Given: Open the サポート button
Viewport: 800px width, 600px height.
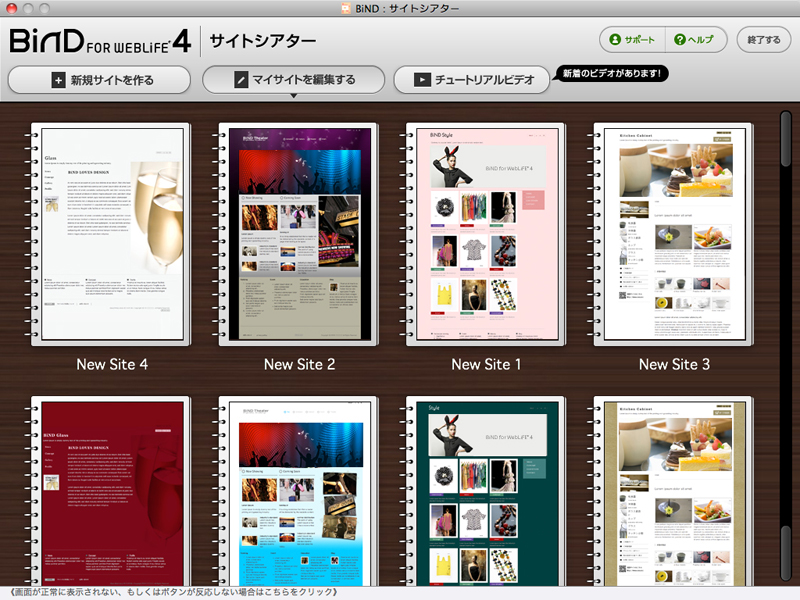Looking at the screenshot, I should click(631, 40).
